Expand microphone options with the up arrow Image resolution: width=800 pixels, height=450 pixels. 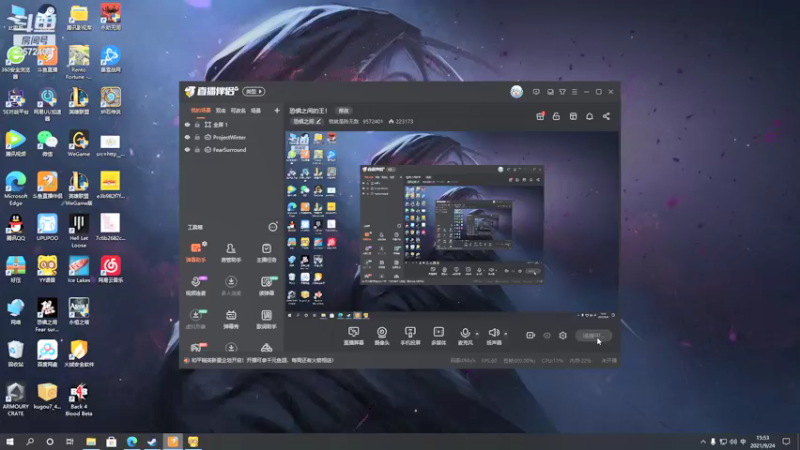coord(477,334)
